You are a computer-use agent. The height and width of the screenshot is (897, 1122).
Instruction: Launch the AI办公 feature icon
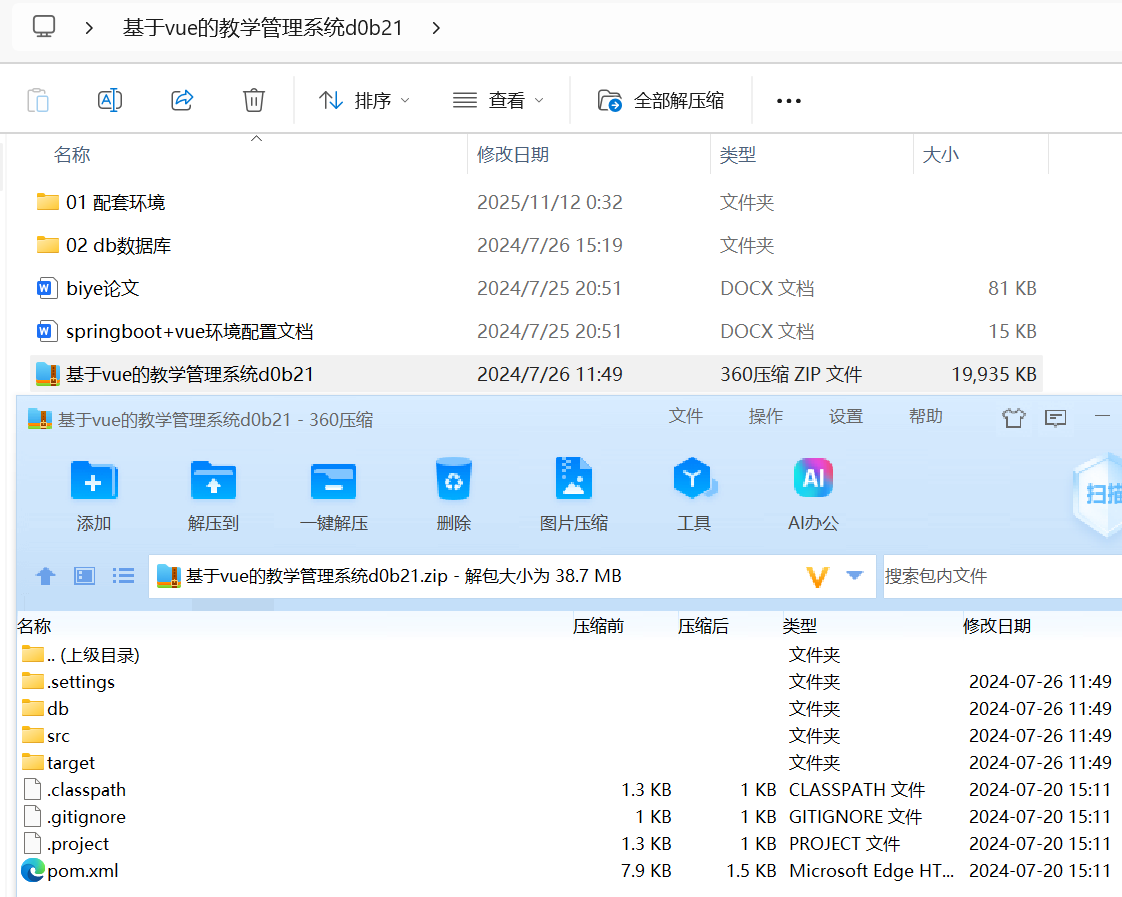[x=813, y=490]
